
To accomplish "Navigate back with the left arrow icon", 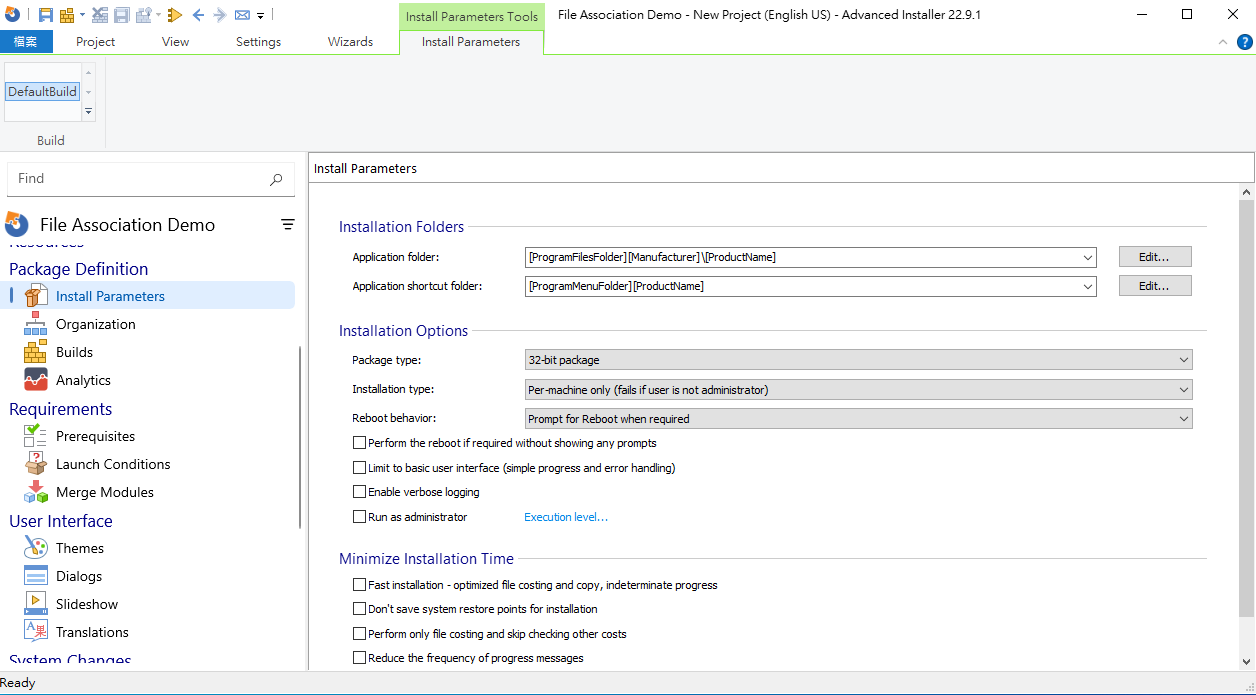I will [198, 15].
